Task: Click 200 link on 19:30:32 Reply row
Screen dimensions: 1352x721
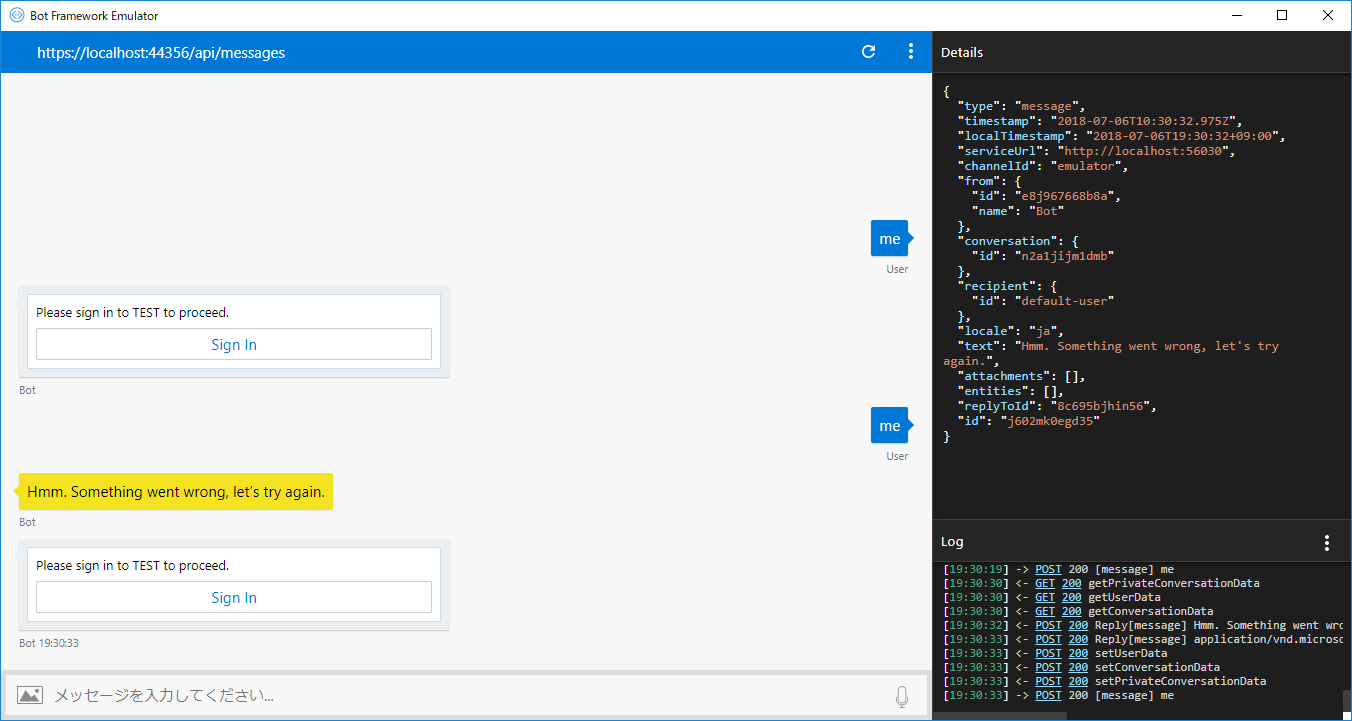Action: (1078, 625)
